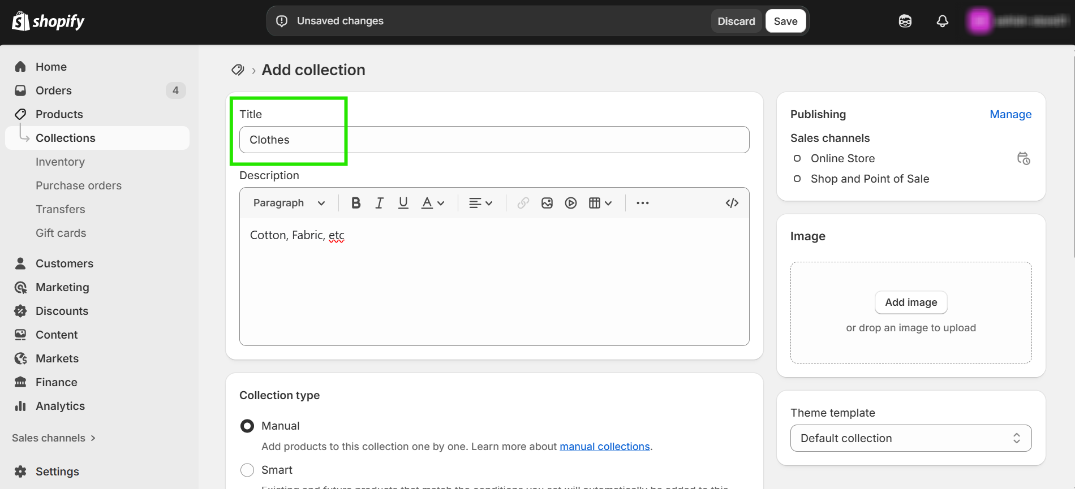This screenshot has height=489, width=1075.
Task: Switch description editor to HTML view
Action: tap(732, 203)
